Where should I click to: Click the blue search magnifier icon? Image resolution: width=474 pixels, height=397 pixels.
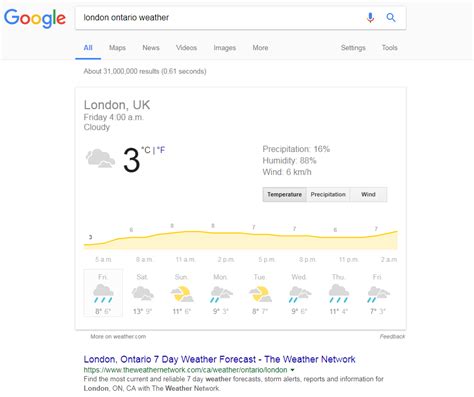click(x=391, y=17)
